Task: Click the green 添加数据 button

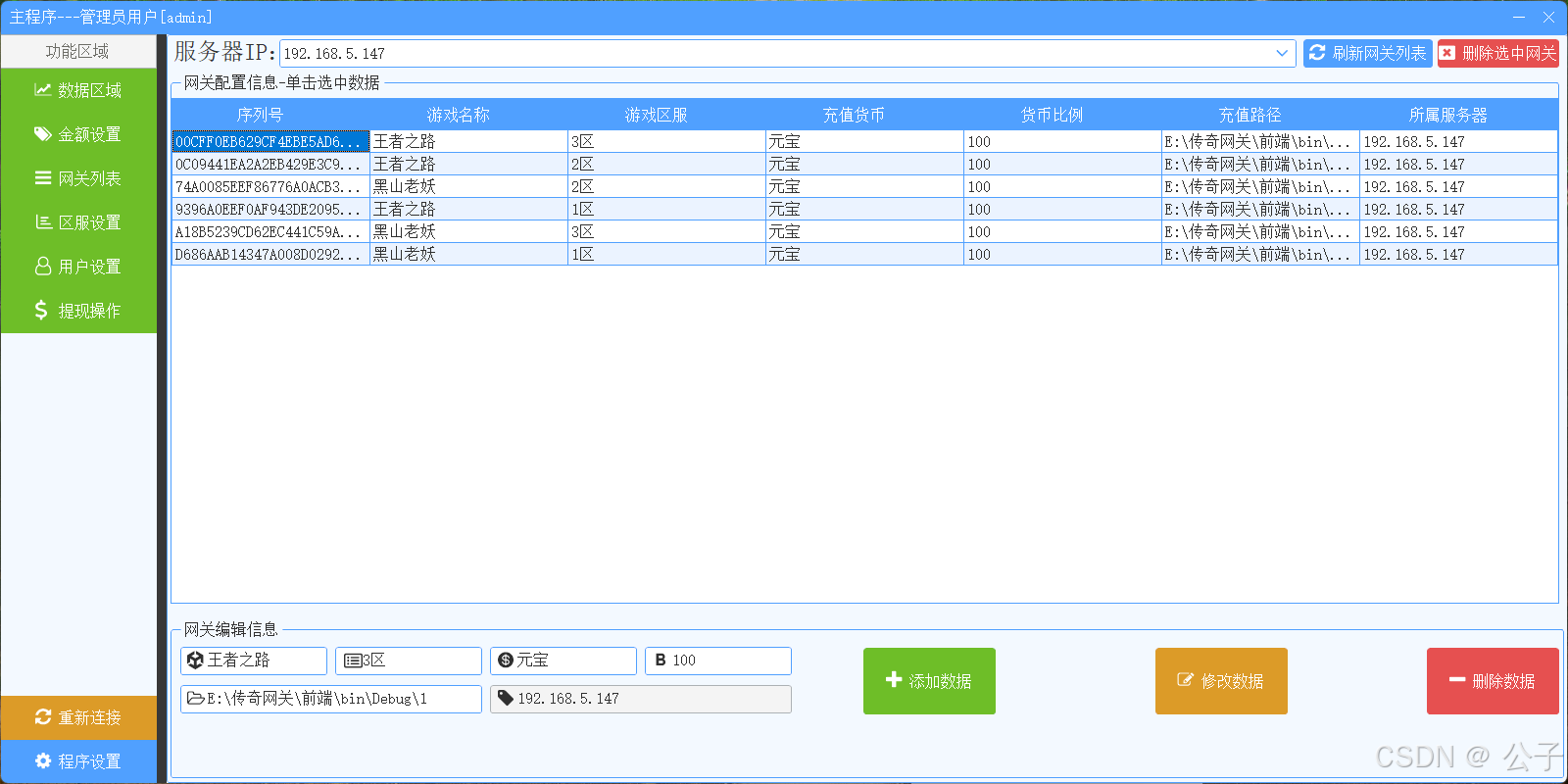Action: tap(929, 681)
